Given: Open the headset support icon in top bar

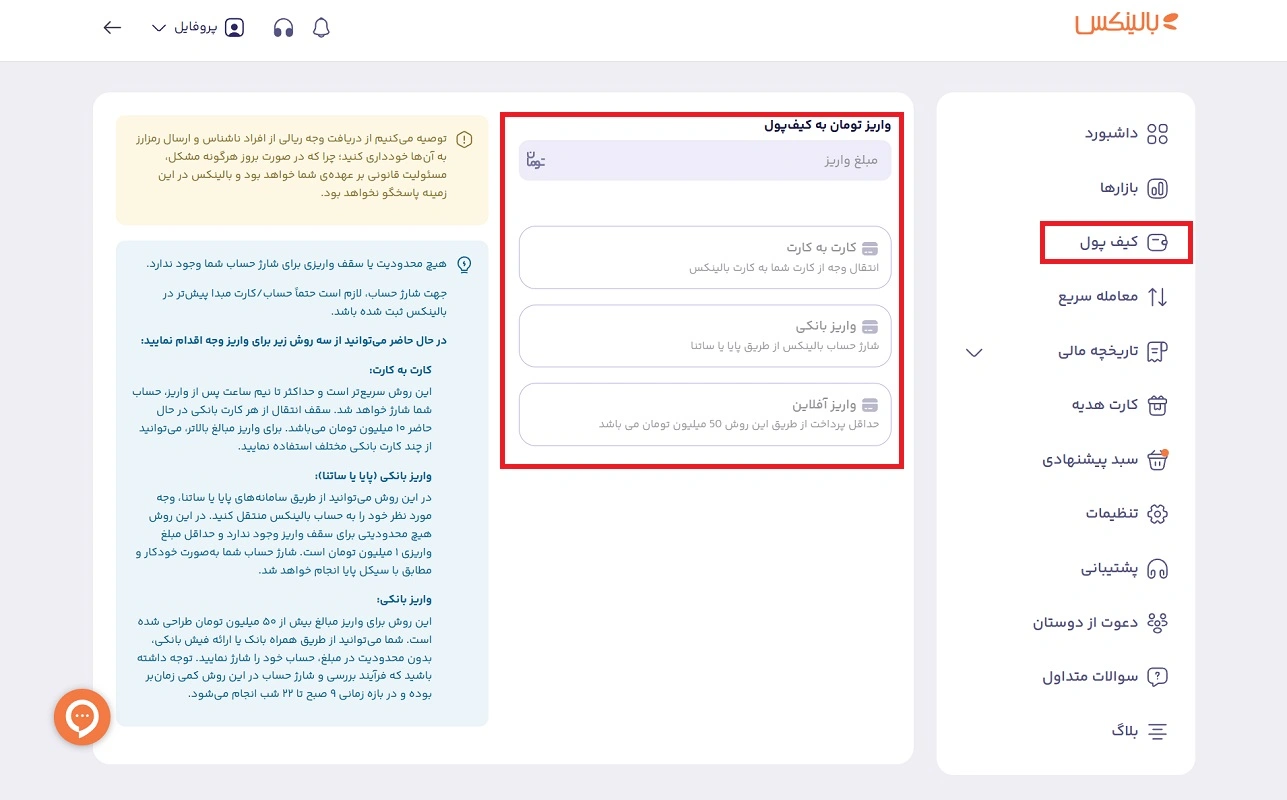Looking at the screenshot, I should [283, 27].
